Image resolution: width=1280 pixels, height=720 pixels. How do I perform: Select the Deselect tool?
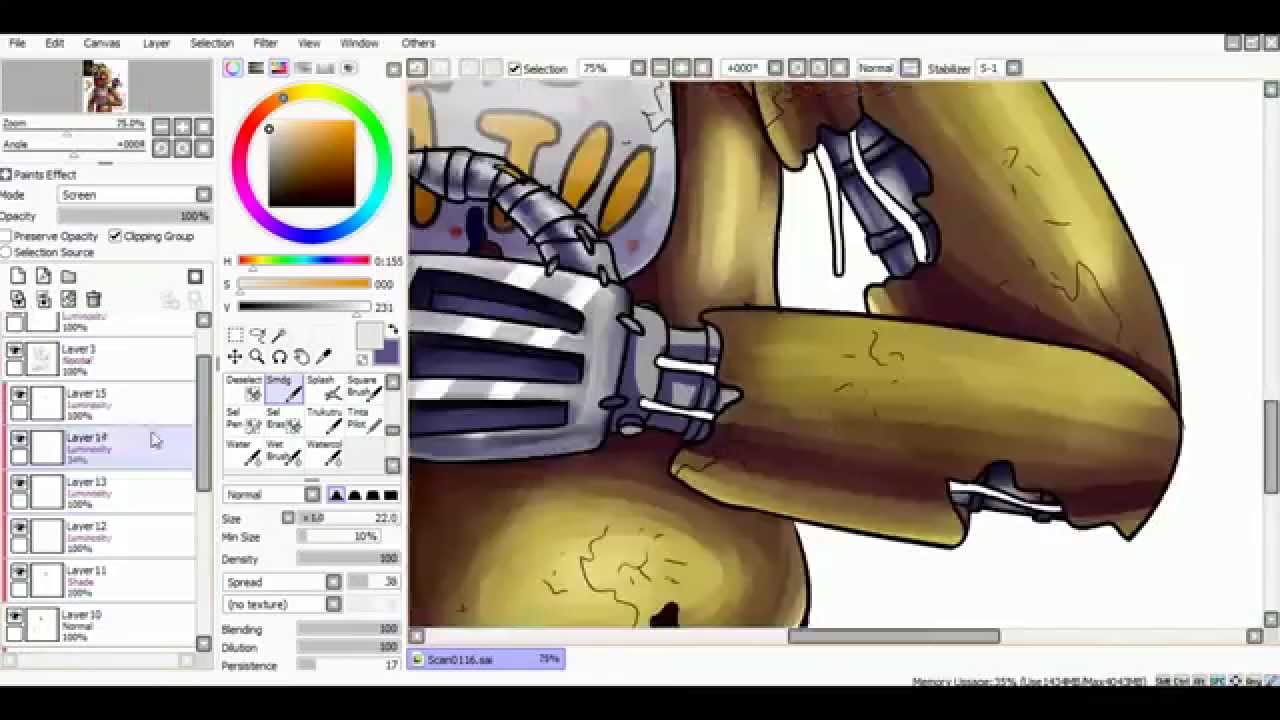[x=244, y=388]
